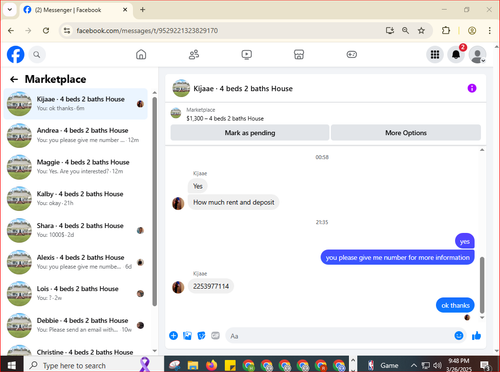Open emoji picker in message box
Screen dimensions: 500x372
[x=459, y=336]
